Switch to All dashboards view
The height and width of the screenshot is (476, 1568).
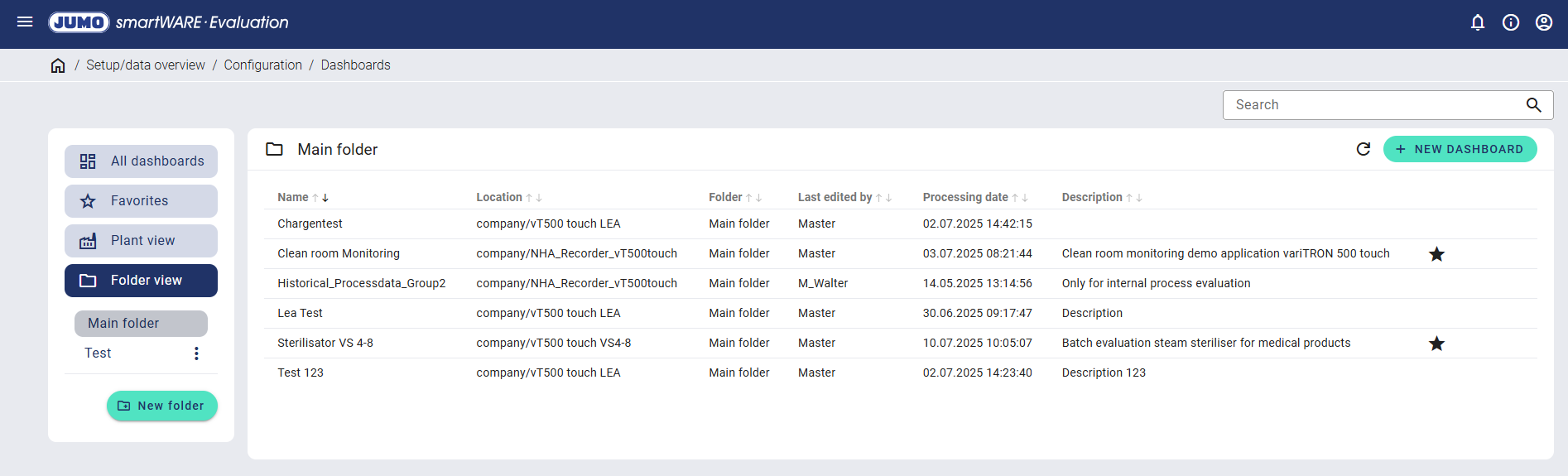141,161
